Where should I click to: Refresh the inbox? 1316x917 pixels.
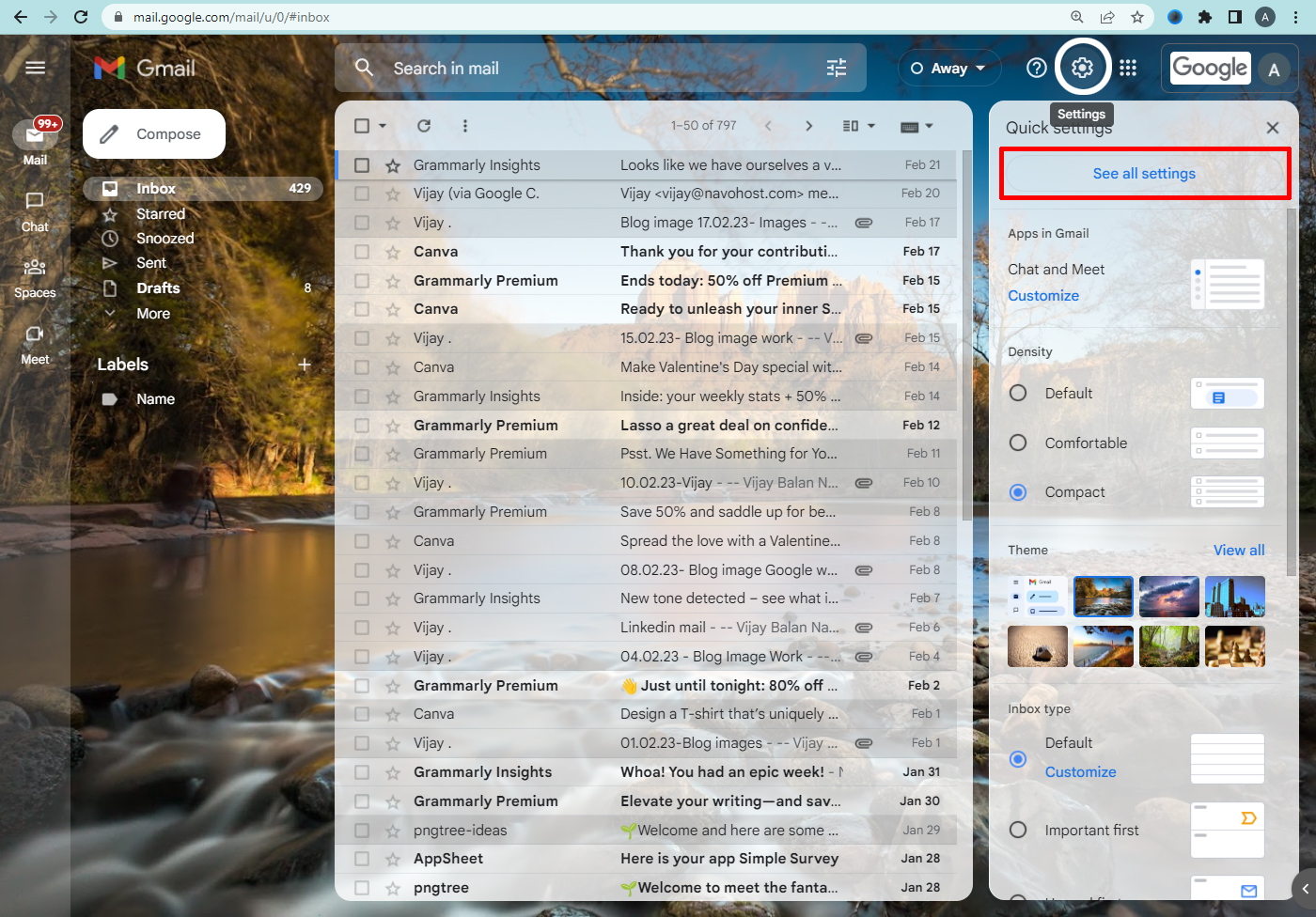pos(424,126)
